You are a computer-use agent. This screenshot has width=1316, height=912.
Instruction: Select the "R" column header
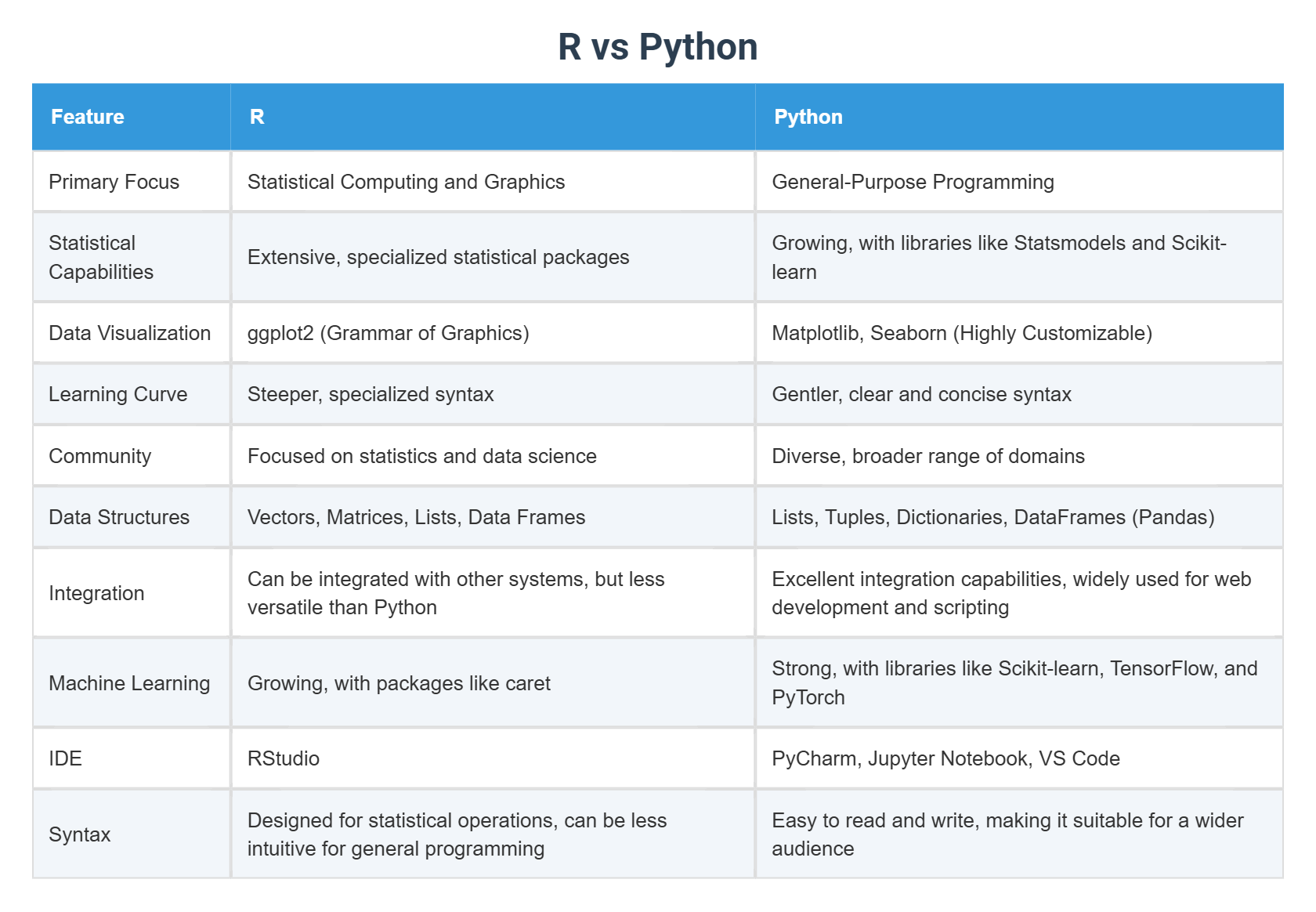[x=493, y=117]
